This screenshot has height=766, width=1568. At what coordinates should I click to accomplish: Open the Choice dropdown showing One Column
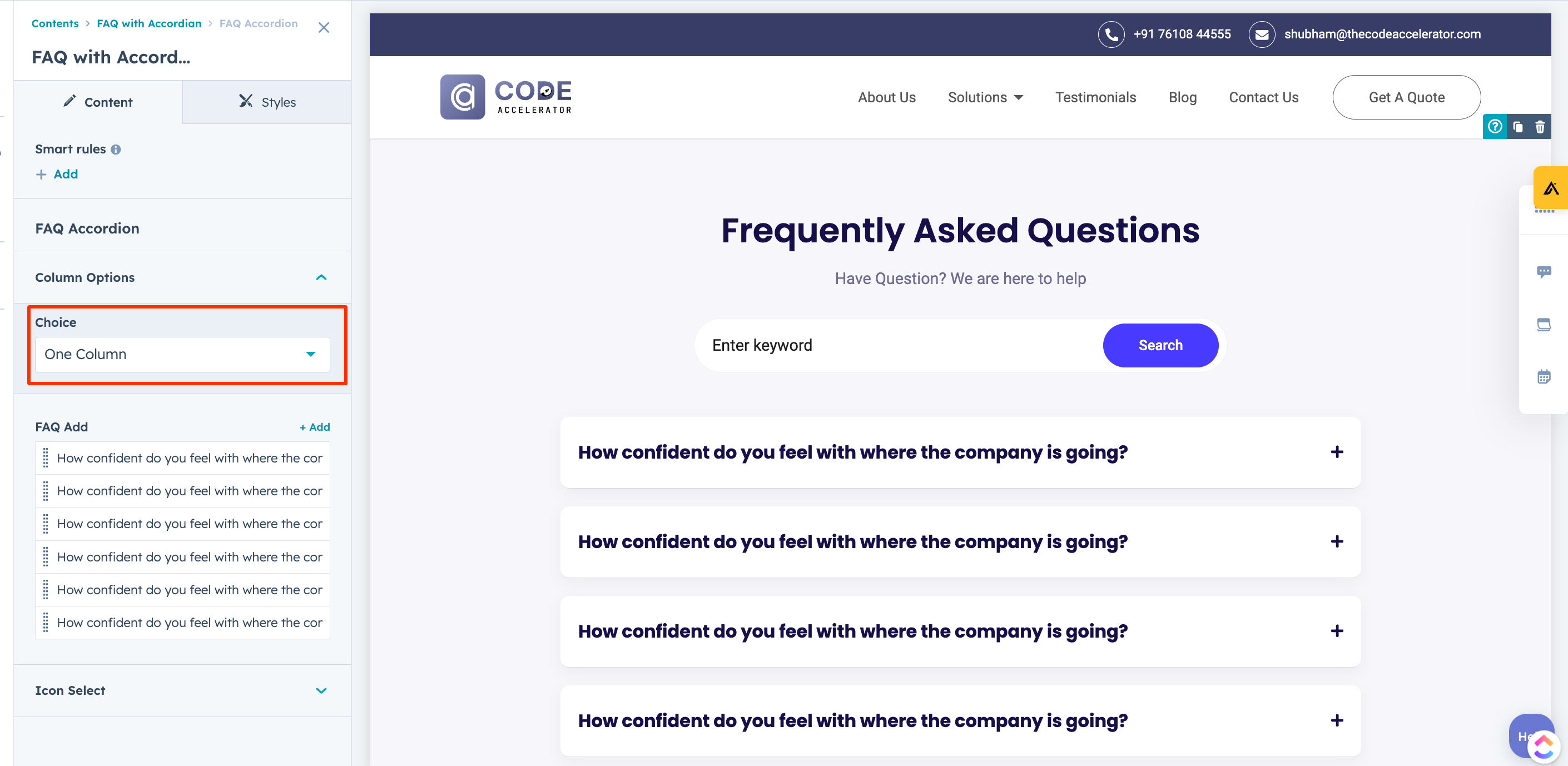click(182, 354)
